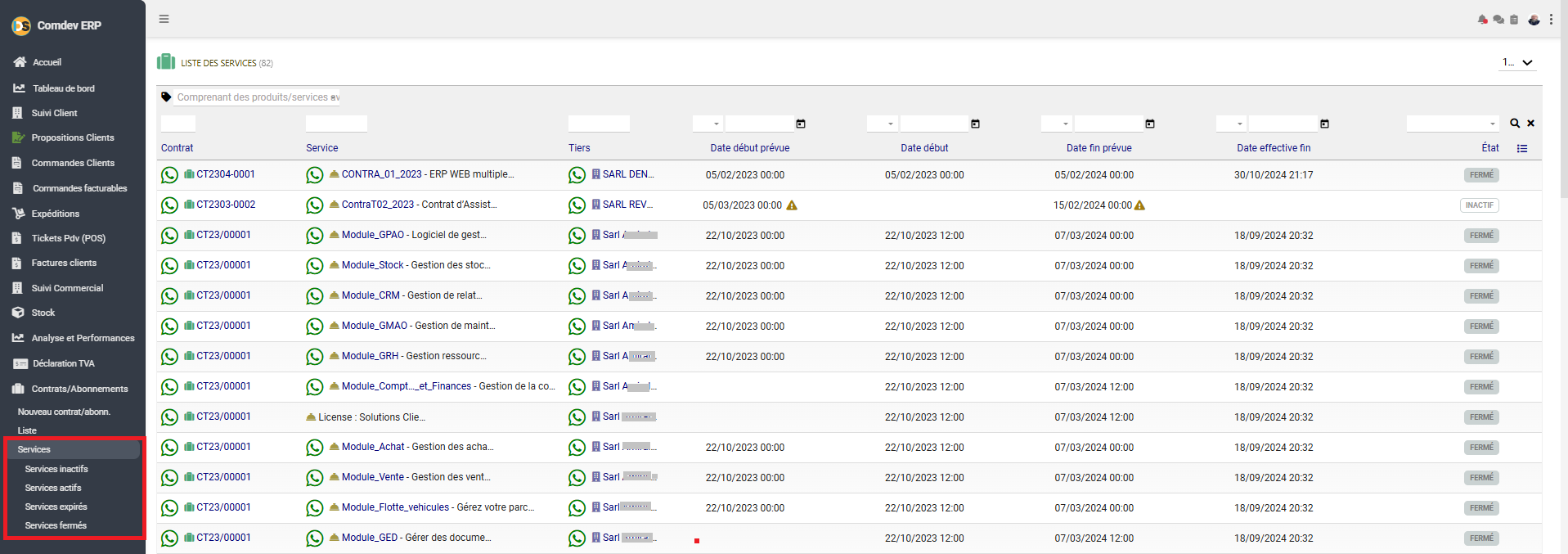The height and width of the screenshot is (554, 1568).
Task: Focus the Service filter input
Action: click(x=336, y=124)
